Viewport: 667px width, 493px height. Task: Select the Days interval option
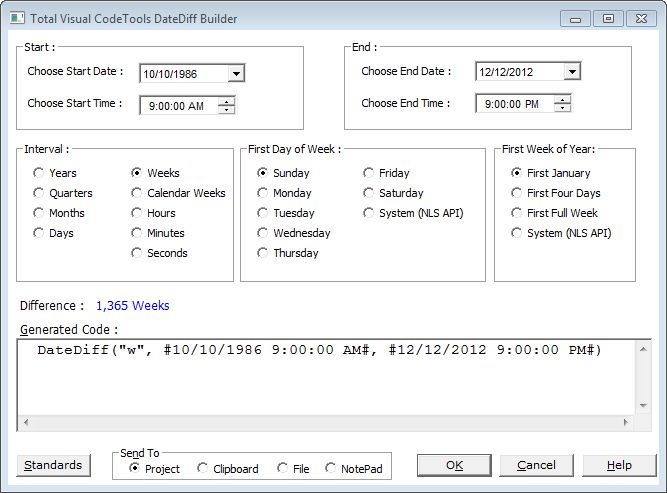(53, 233)
